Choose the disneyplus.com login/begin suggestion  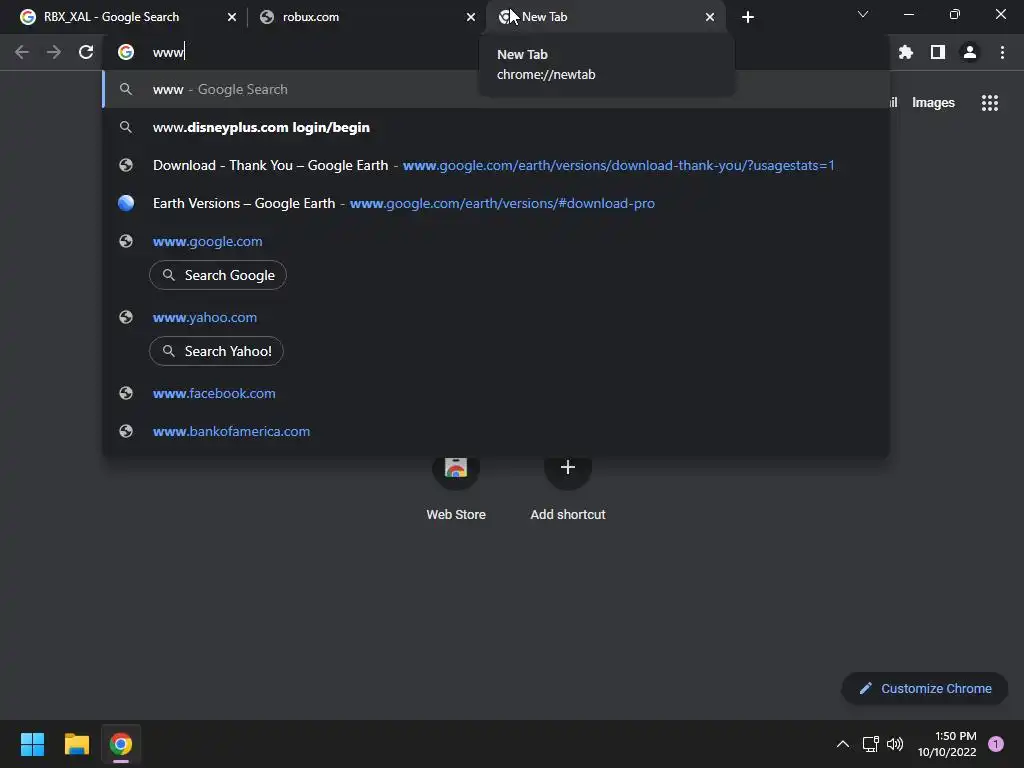point(496,127)
